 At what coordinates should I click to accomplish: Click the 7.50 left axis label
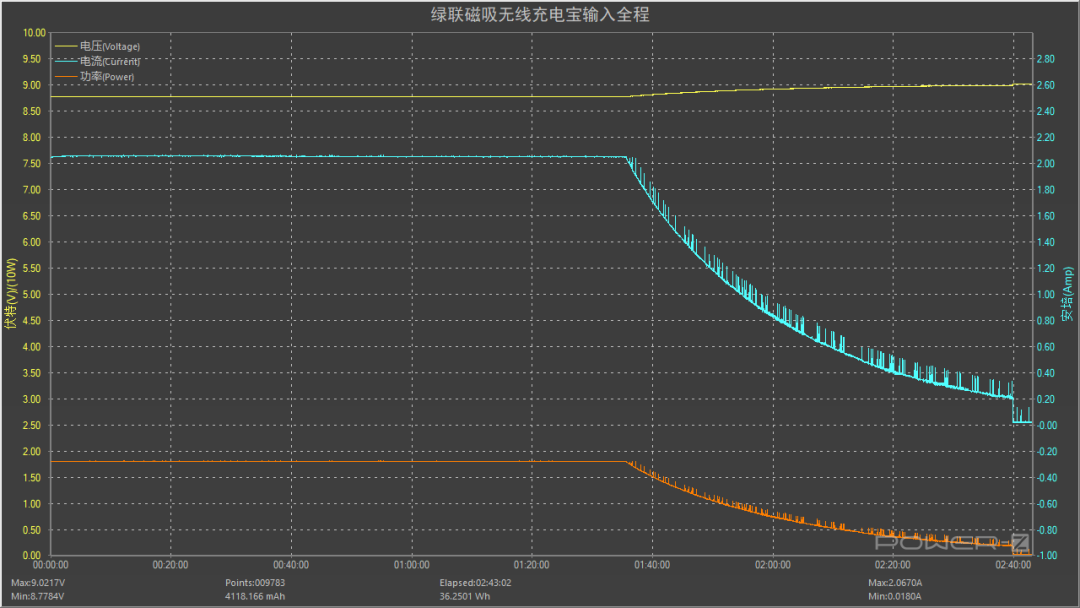pyautogui.click(x=32, y=163)
